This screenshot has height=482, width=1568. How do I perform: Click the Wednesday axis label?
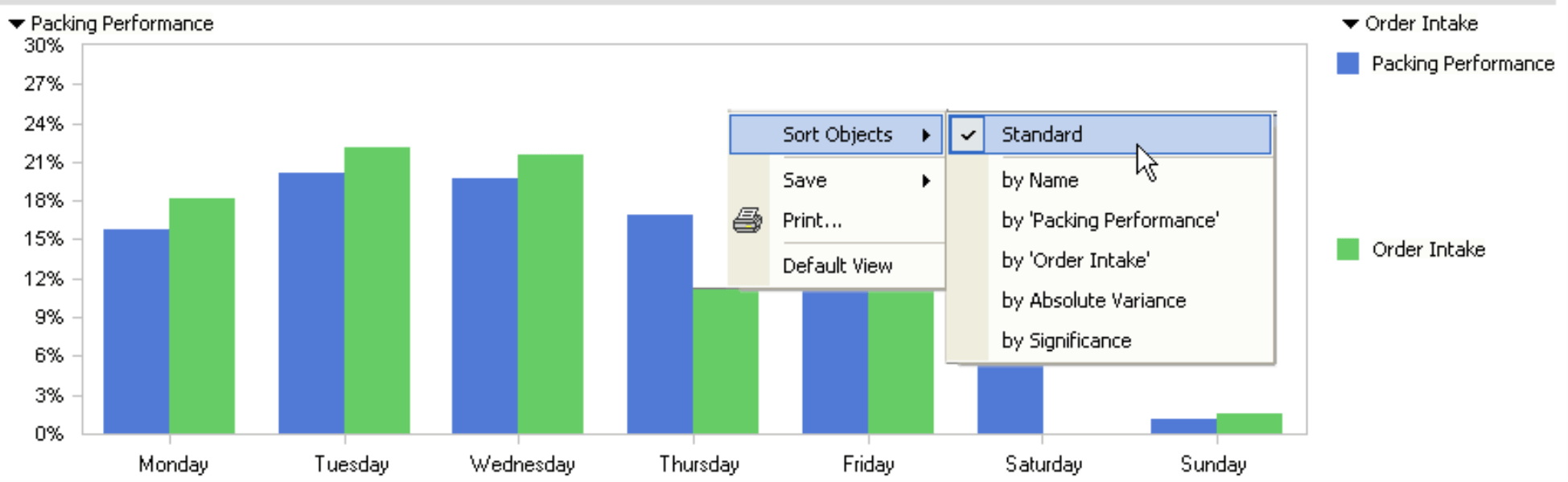coord(522,464)
